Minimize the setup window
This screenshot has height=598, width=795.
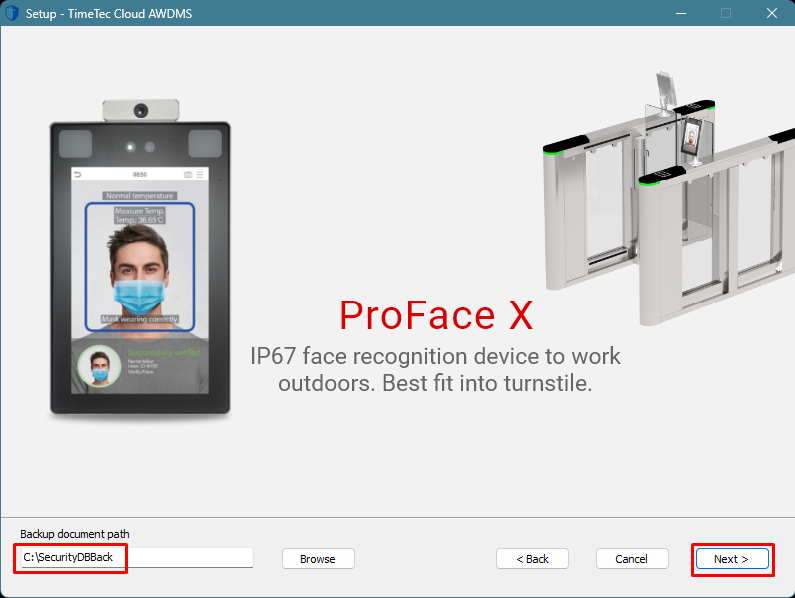[681, 13]
